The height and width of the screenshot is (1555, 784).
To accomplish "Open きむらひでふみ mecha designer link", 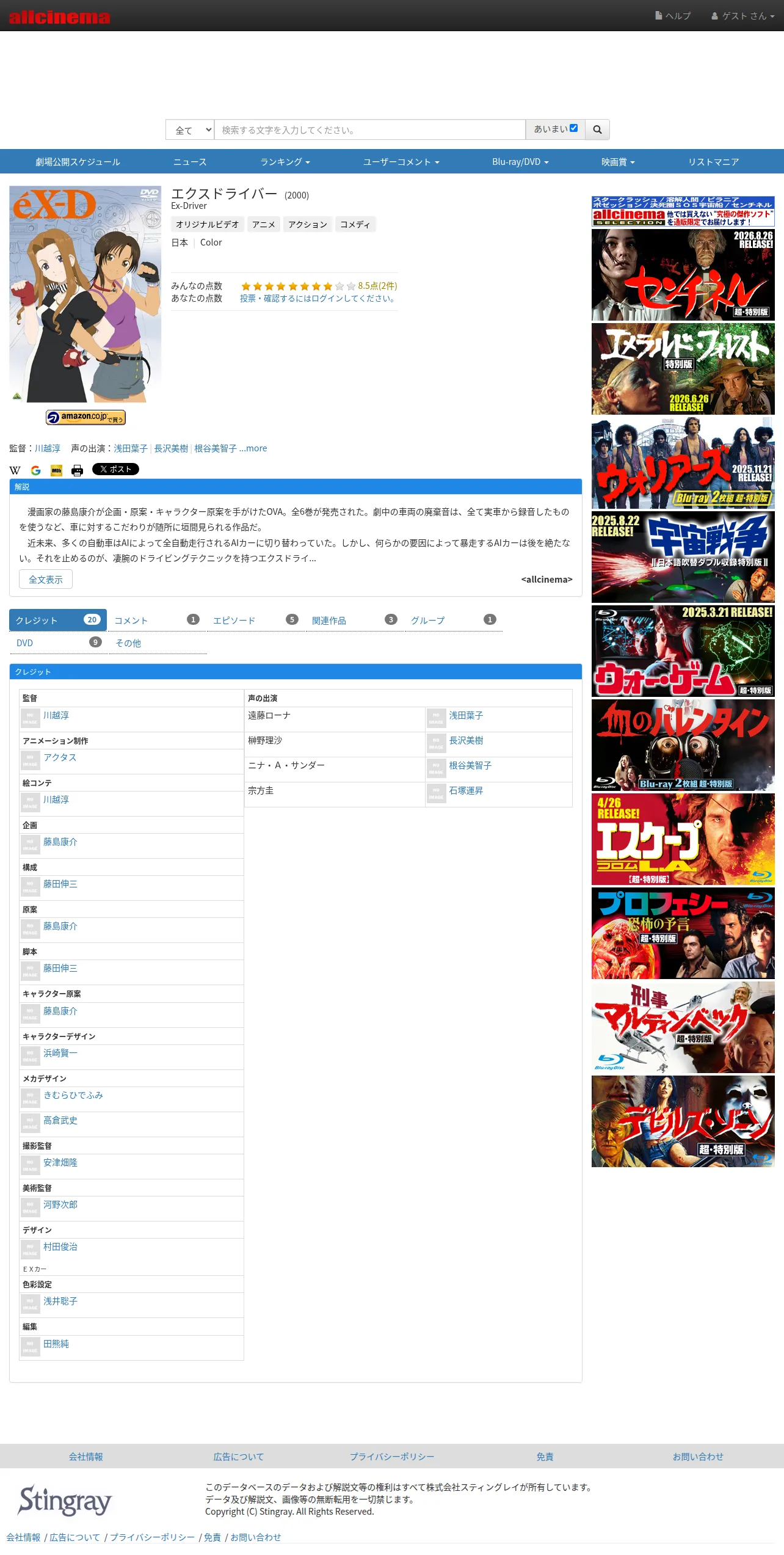I will (x=73, y=1095).
